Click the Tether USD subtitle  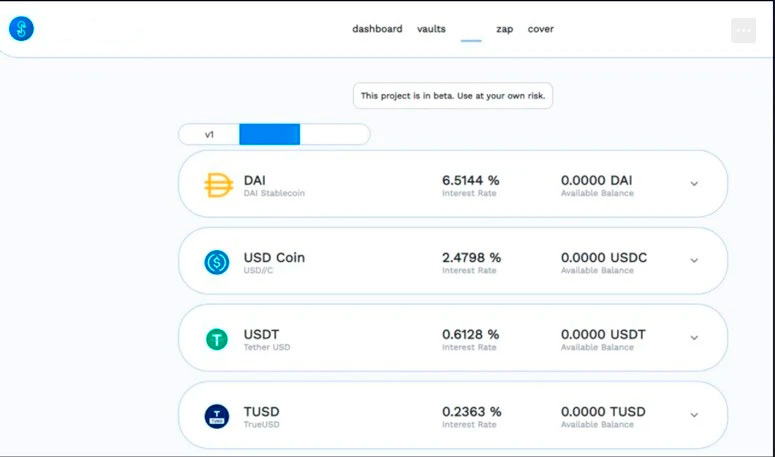pos(267,347)
